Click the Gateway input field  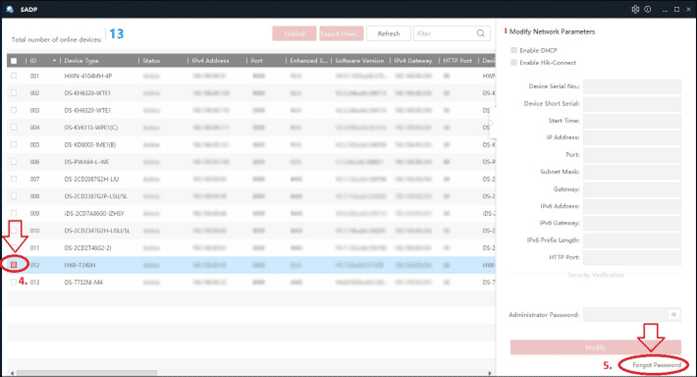632,189
